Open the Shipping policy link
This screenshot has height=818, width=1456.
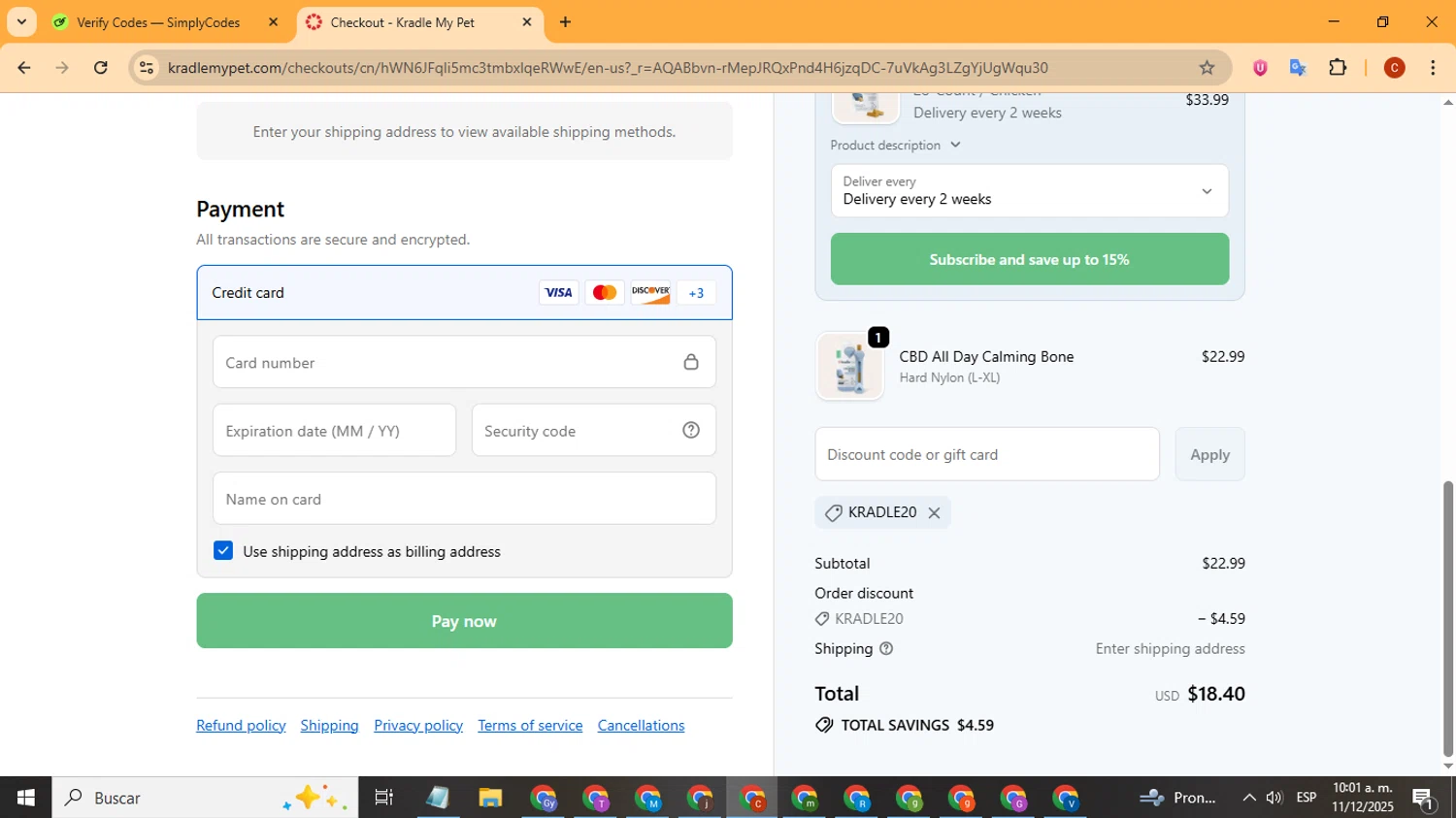tap(329, 725)
